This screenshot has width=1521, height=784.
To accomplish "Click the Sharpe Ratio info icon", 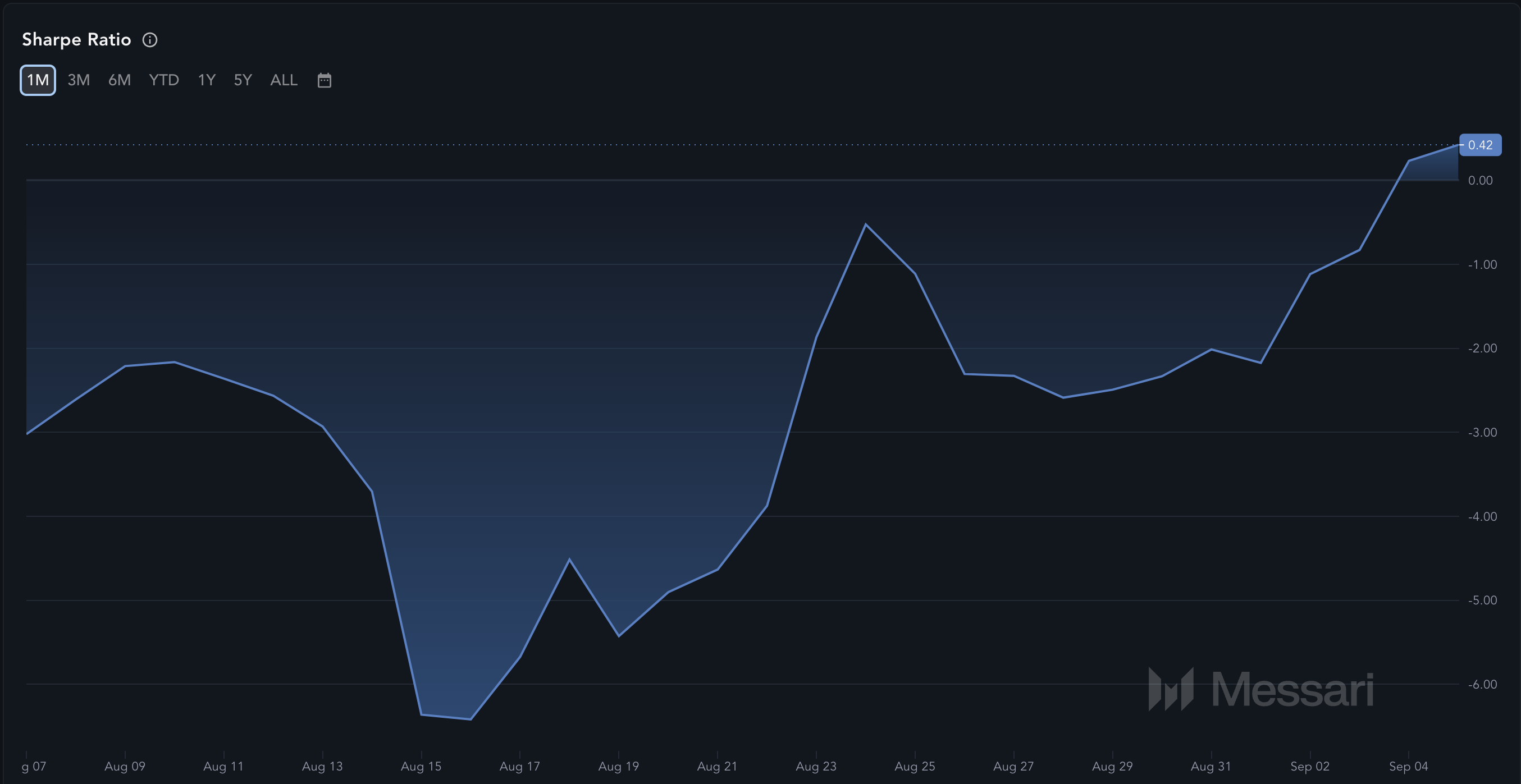I will coord(150,39).
